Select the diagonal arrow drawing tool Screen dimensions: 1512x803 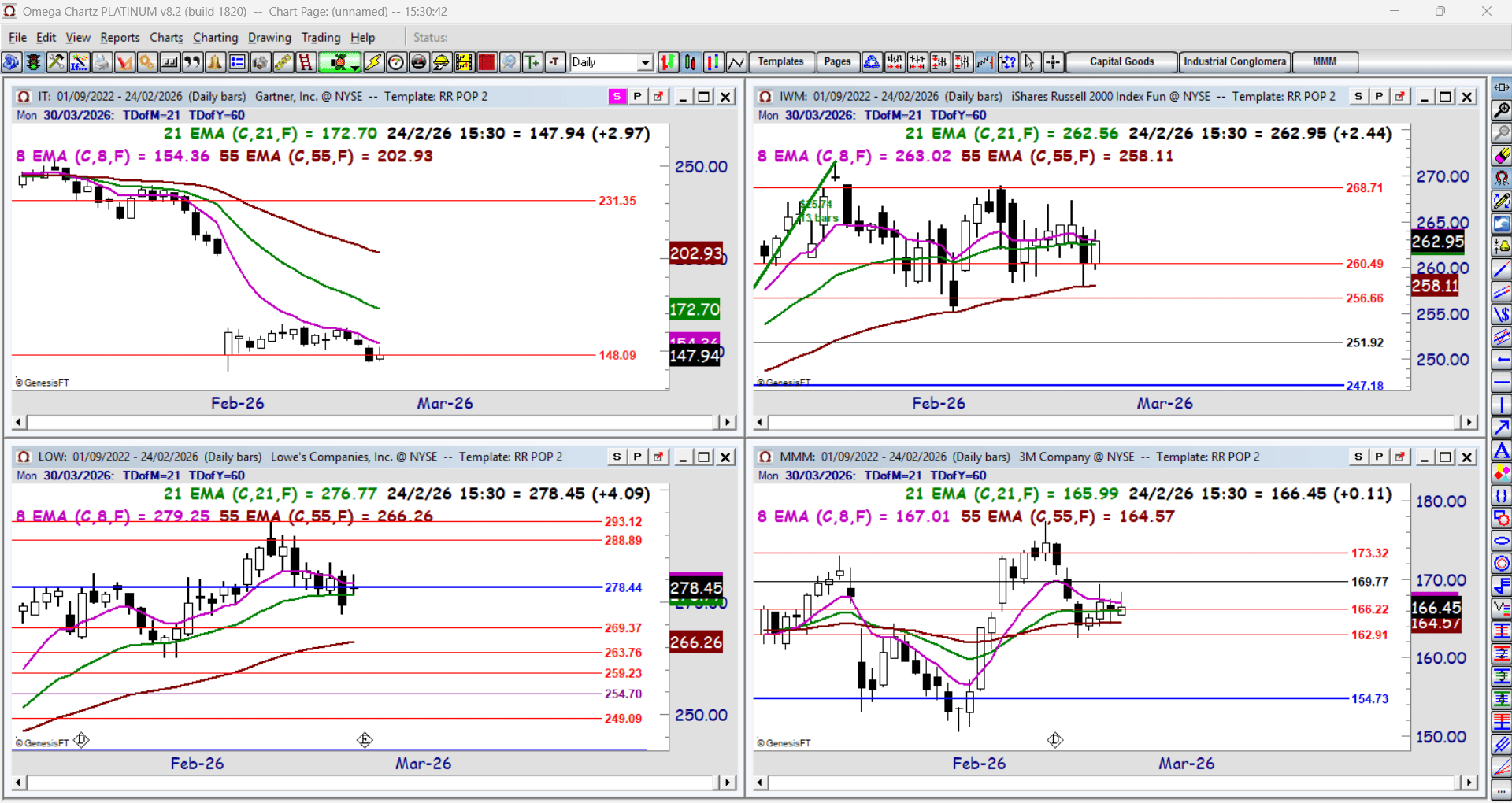pyautogui.click(x=1502, y=428)
